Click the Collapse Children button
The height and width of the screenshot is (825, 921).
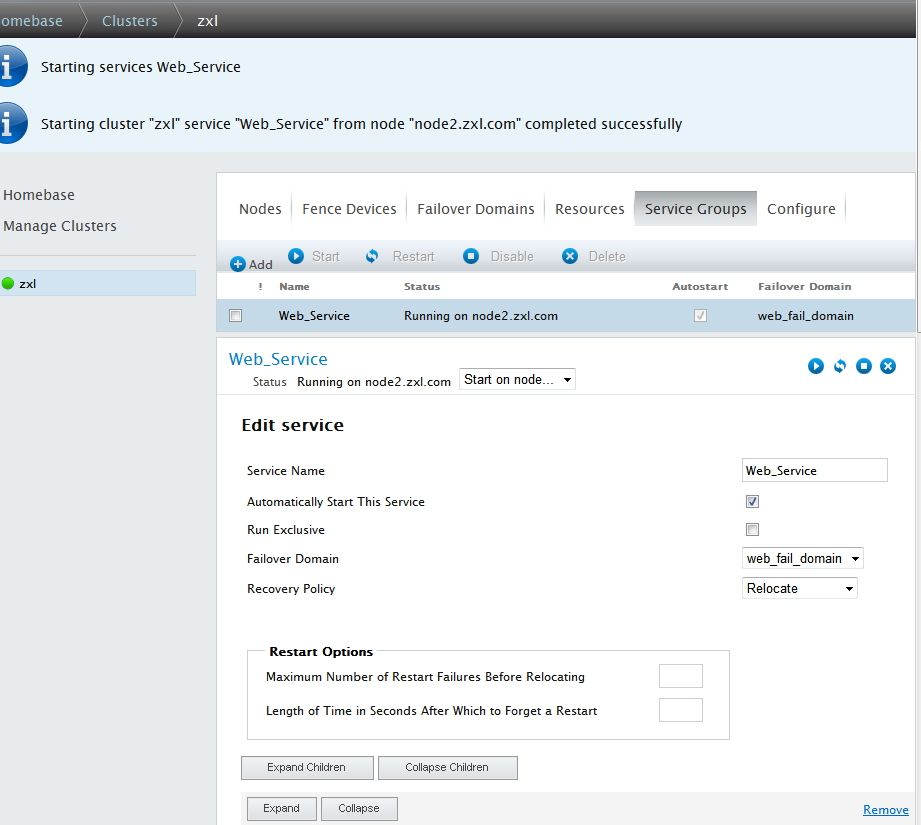coord(448,767)
